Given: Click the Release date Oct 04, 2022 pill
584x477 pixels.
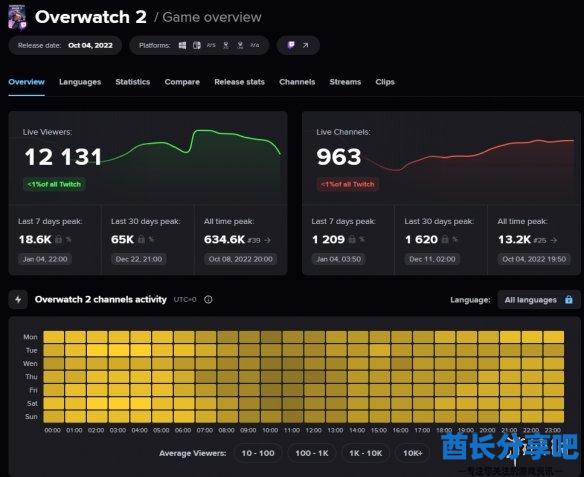Looking at the screenshot, I should click(x=65, y=45).
